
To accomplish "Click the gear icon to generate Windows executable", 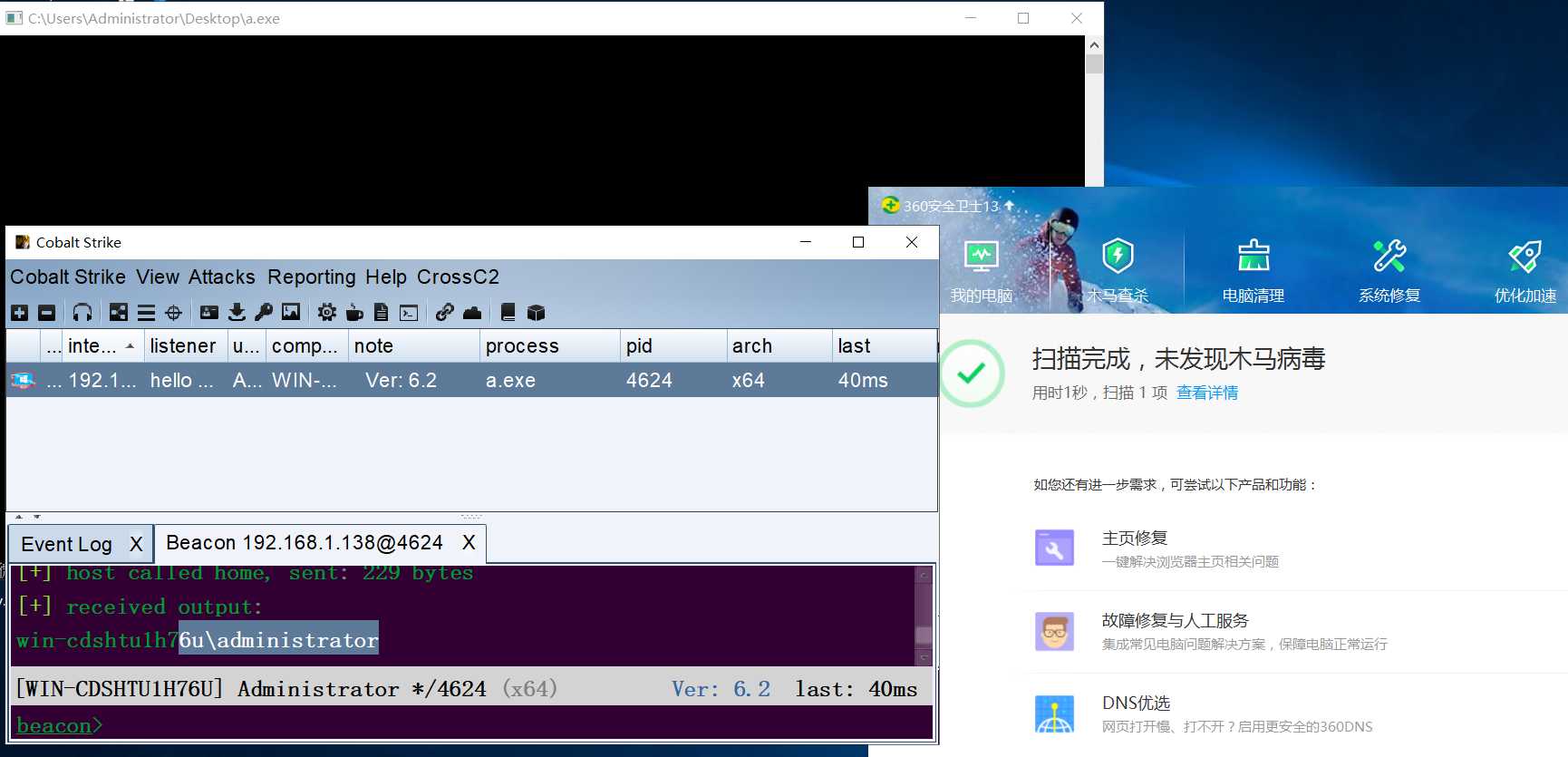I will click(x=327, y=313).
